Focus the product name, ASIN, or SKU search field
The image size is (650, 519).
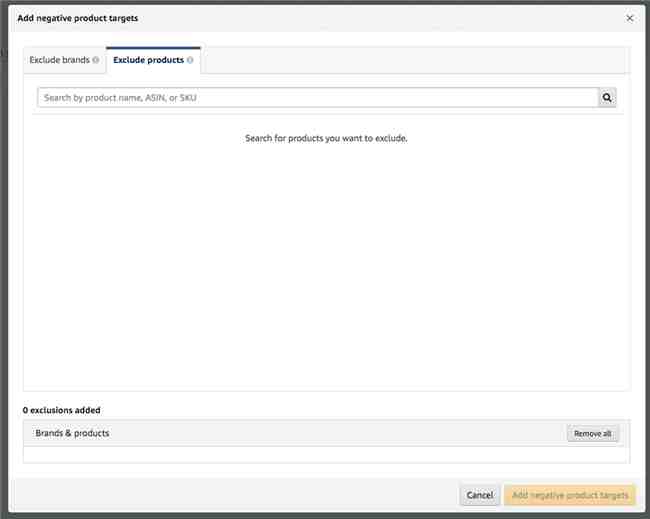click(x=318, y=97)
